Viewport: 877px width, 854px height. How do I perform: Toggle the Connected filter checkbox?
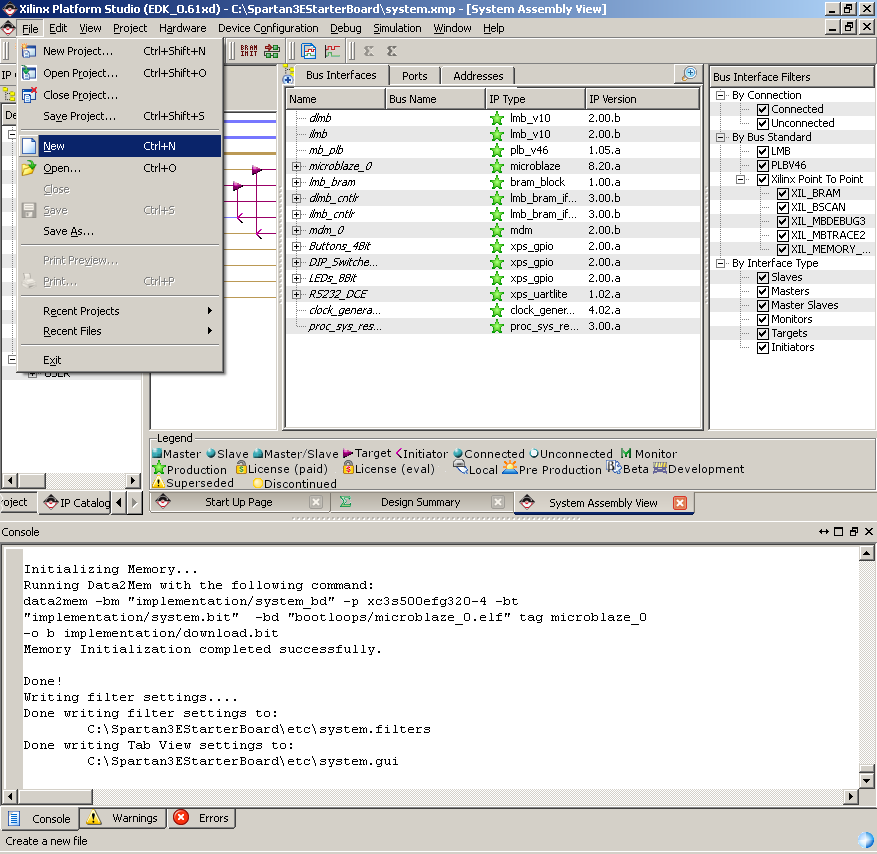(763, 110)
